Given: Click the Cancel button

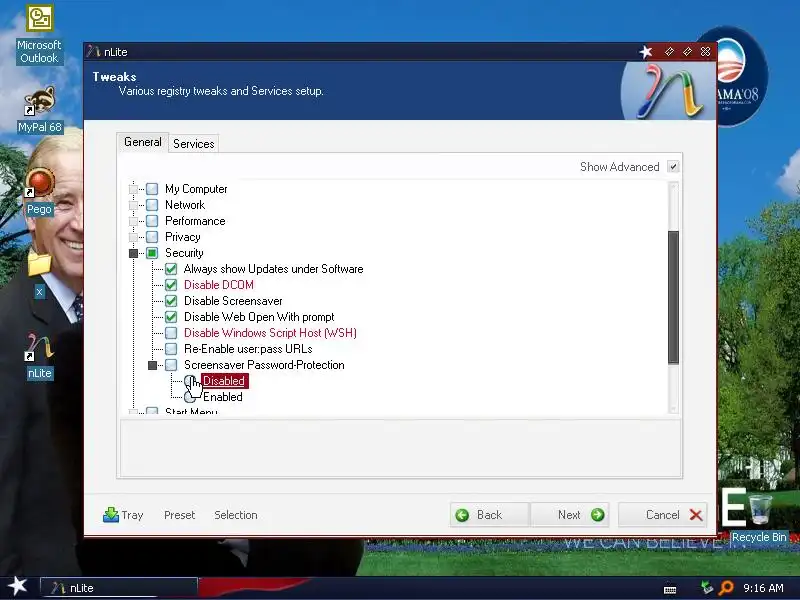Looking at the screenshot, I should (x=663, y=515).
